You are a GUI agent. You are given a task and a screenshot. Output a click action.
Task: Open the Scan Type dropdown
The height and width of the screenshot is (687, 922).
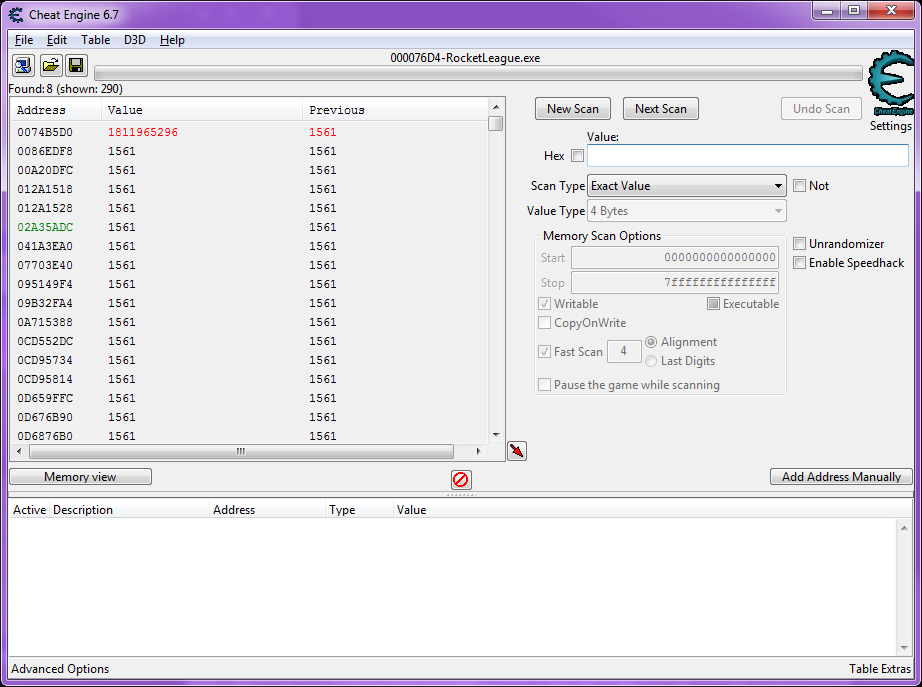[686, 186]
